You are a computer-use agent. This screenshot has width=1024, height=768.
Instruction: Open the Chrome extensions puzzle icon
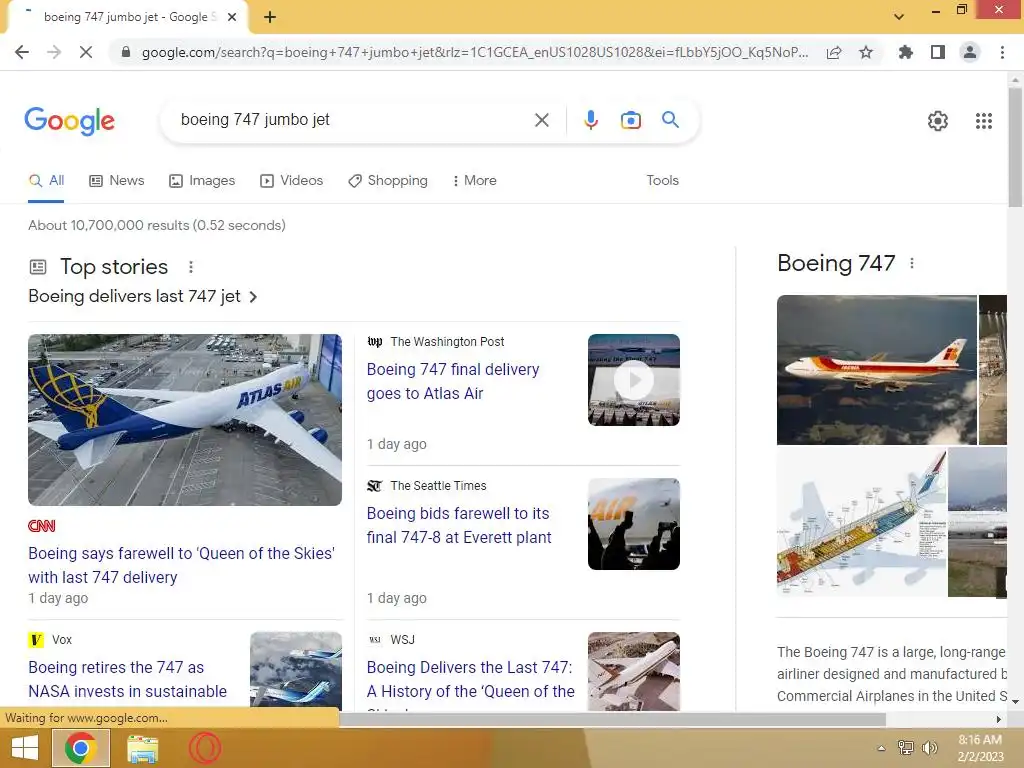pos(905,52)
